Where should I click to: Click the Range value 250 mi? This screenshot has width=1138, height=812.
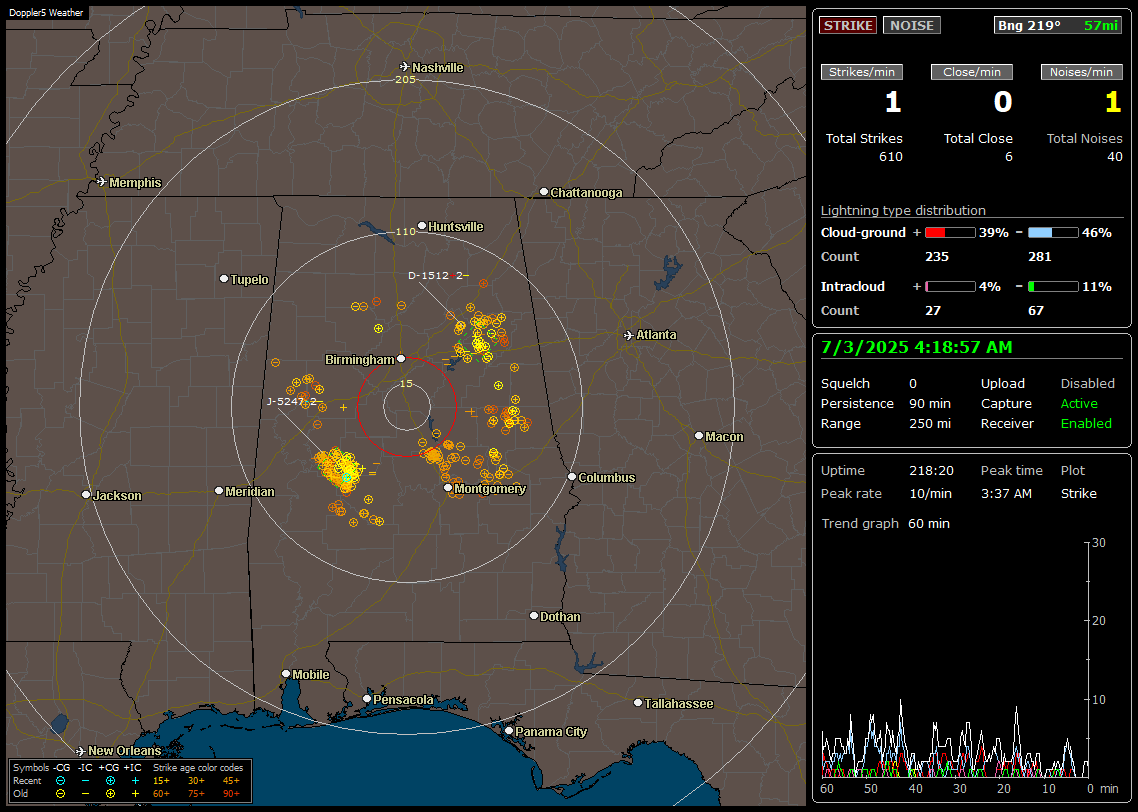(930, 423)
